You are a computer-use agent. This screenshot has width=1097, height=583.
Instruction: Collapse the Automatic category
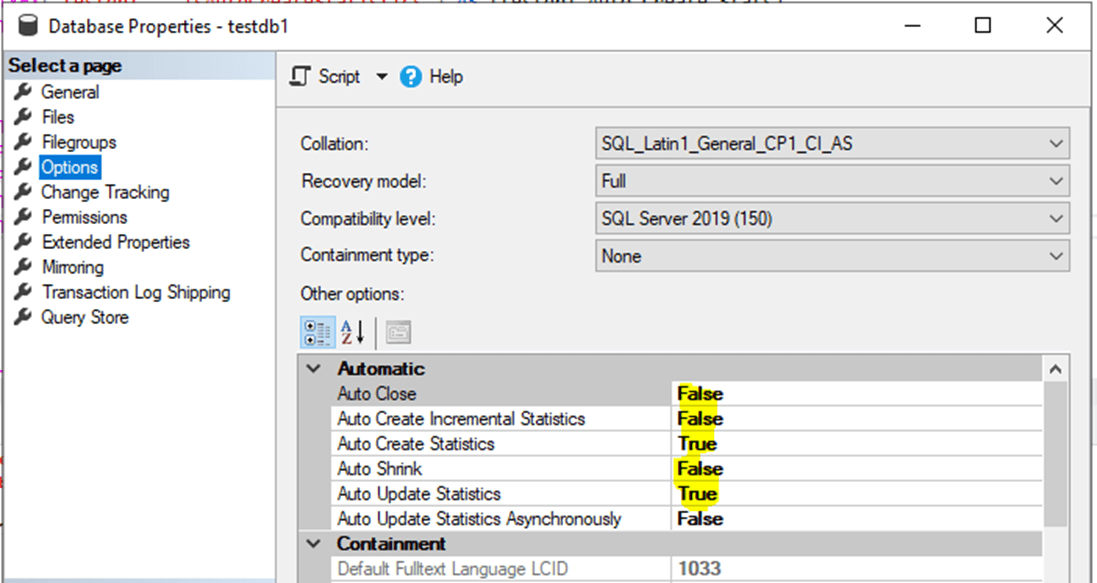[x=314, y=369]
